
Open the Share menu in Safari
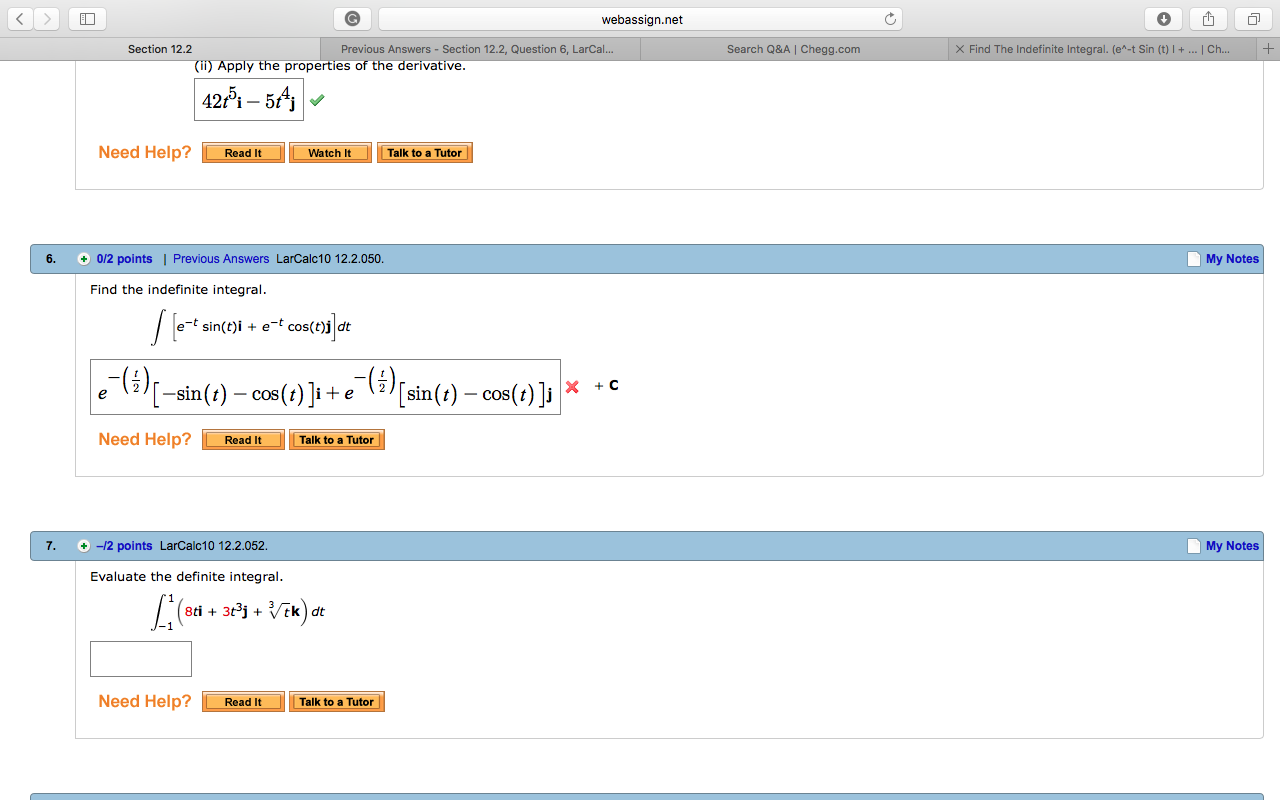pos(1207,18)
